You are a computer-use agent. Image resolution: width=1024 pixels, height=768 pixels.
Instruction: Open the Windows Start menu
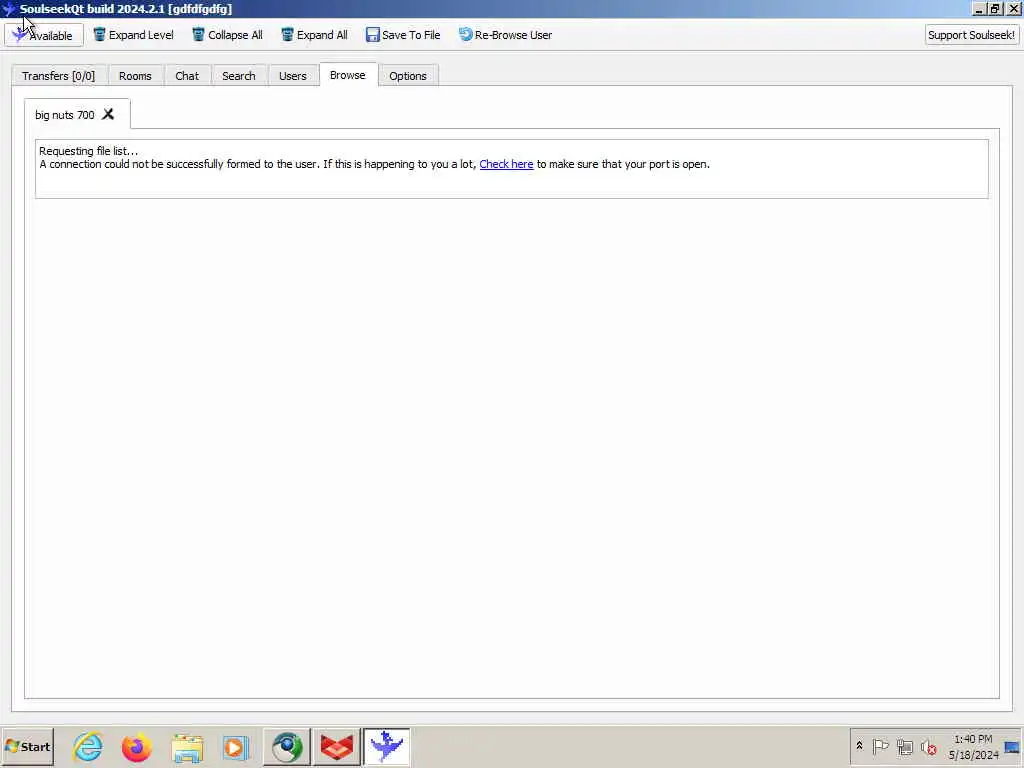point(27,746)
